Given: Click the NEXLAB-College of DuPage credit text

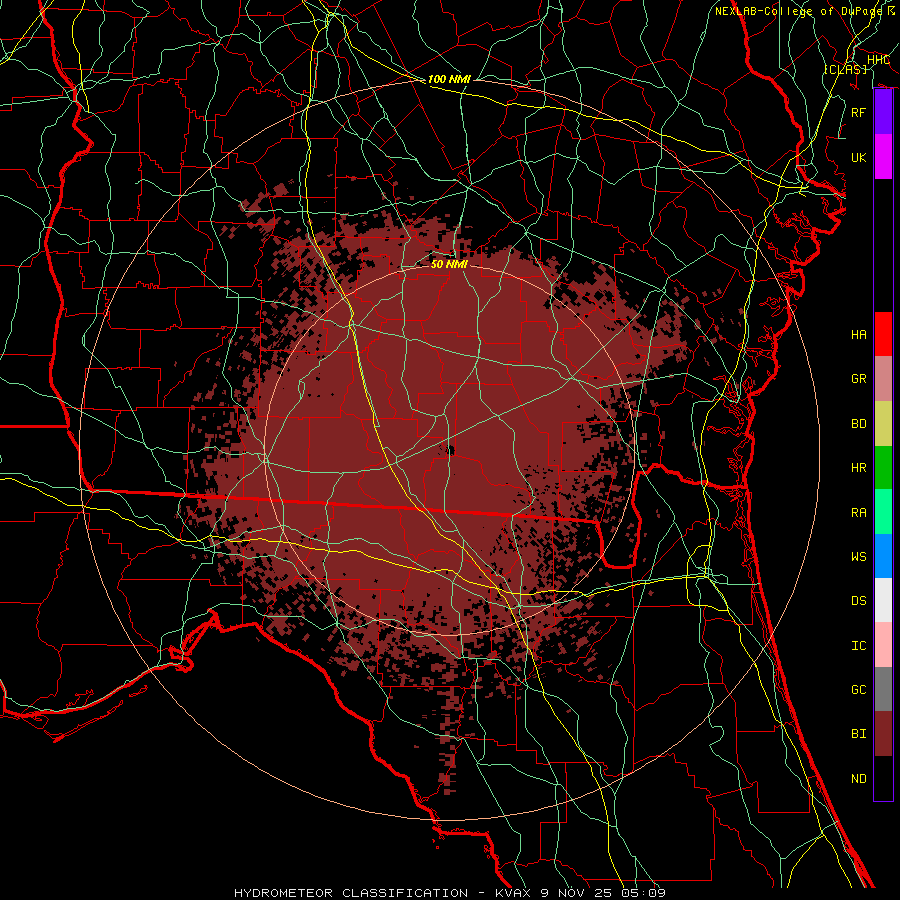Looking at the screenshot, I should click(x=801, y=11).
